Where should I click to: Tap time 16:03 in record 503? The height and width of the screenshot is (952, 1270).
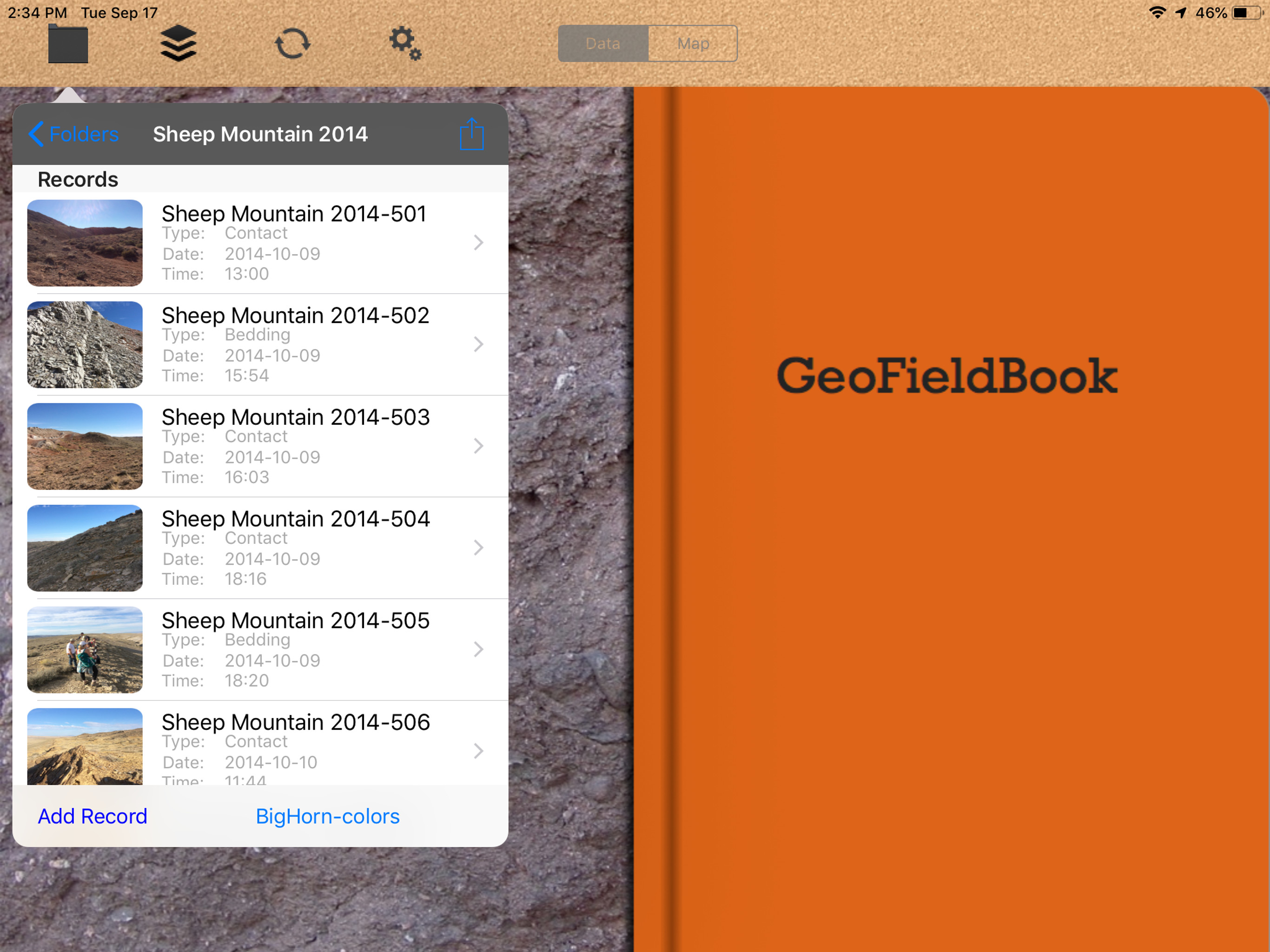[246, 477]
